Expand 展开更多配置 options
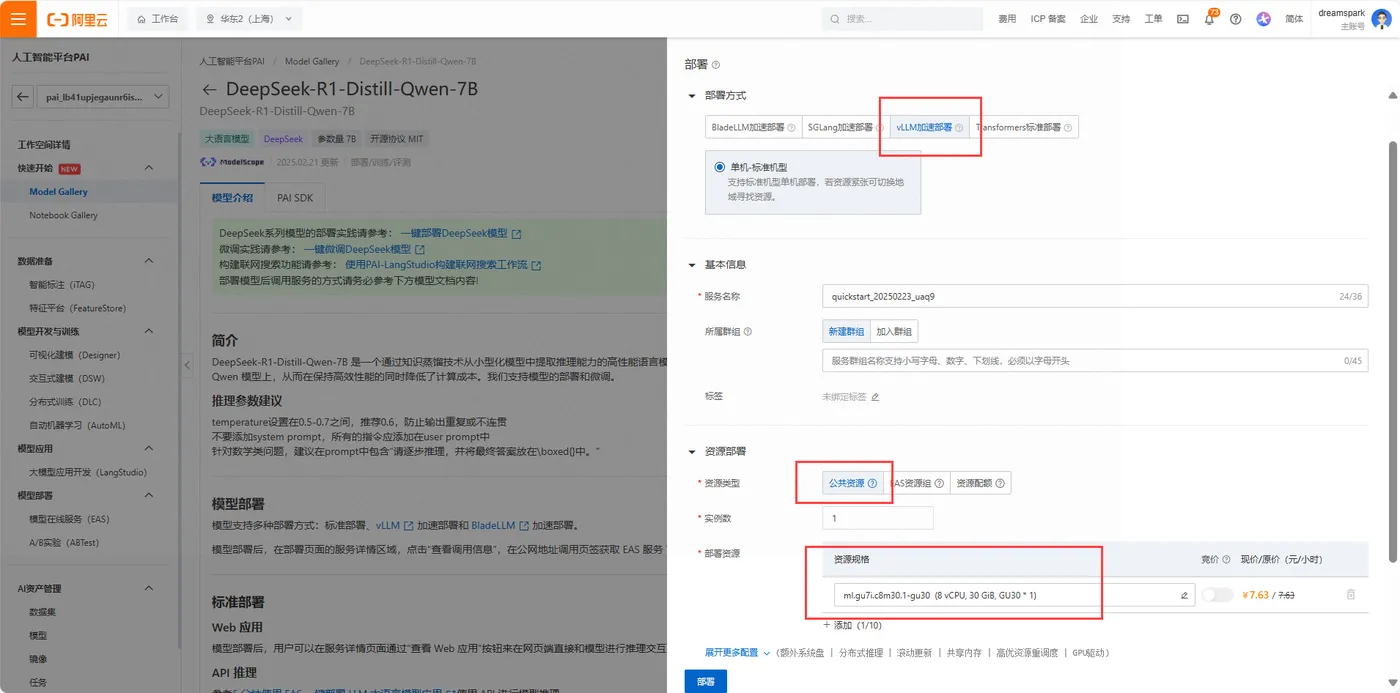Screen dimensions: 1400x693 (x=737, y=653)
